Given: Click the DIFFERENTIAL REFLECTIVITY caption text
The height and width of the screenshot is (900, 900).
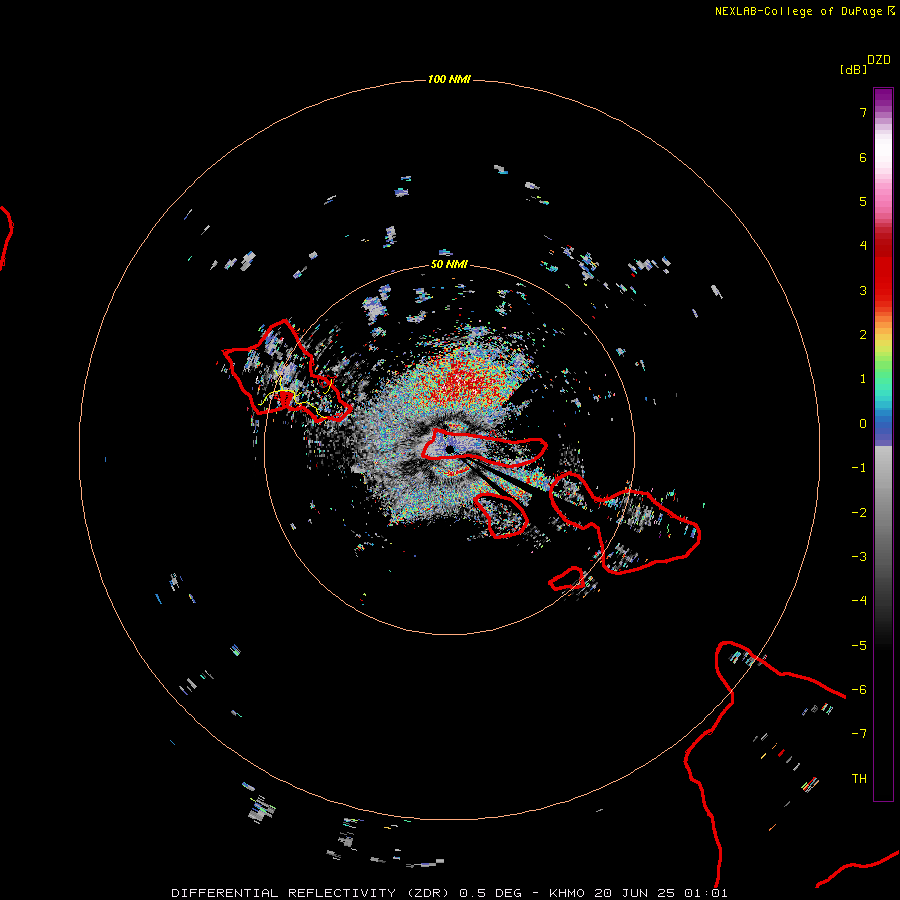Looking at the screenshot, I should point(284,893).
